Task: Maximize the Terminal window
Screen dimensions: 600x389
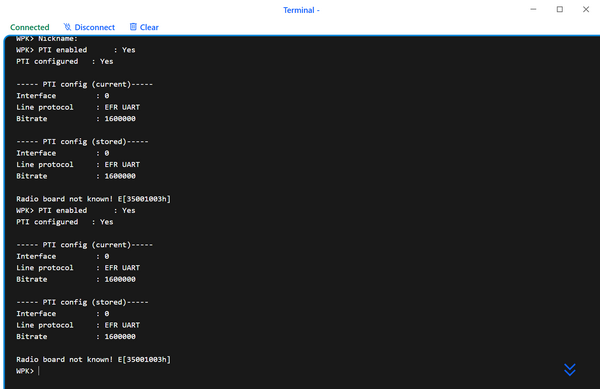Action: click(x=559, y=9)
